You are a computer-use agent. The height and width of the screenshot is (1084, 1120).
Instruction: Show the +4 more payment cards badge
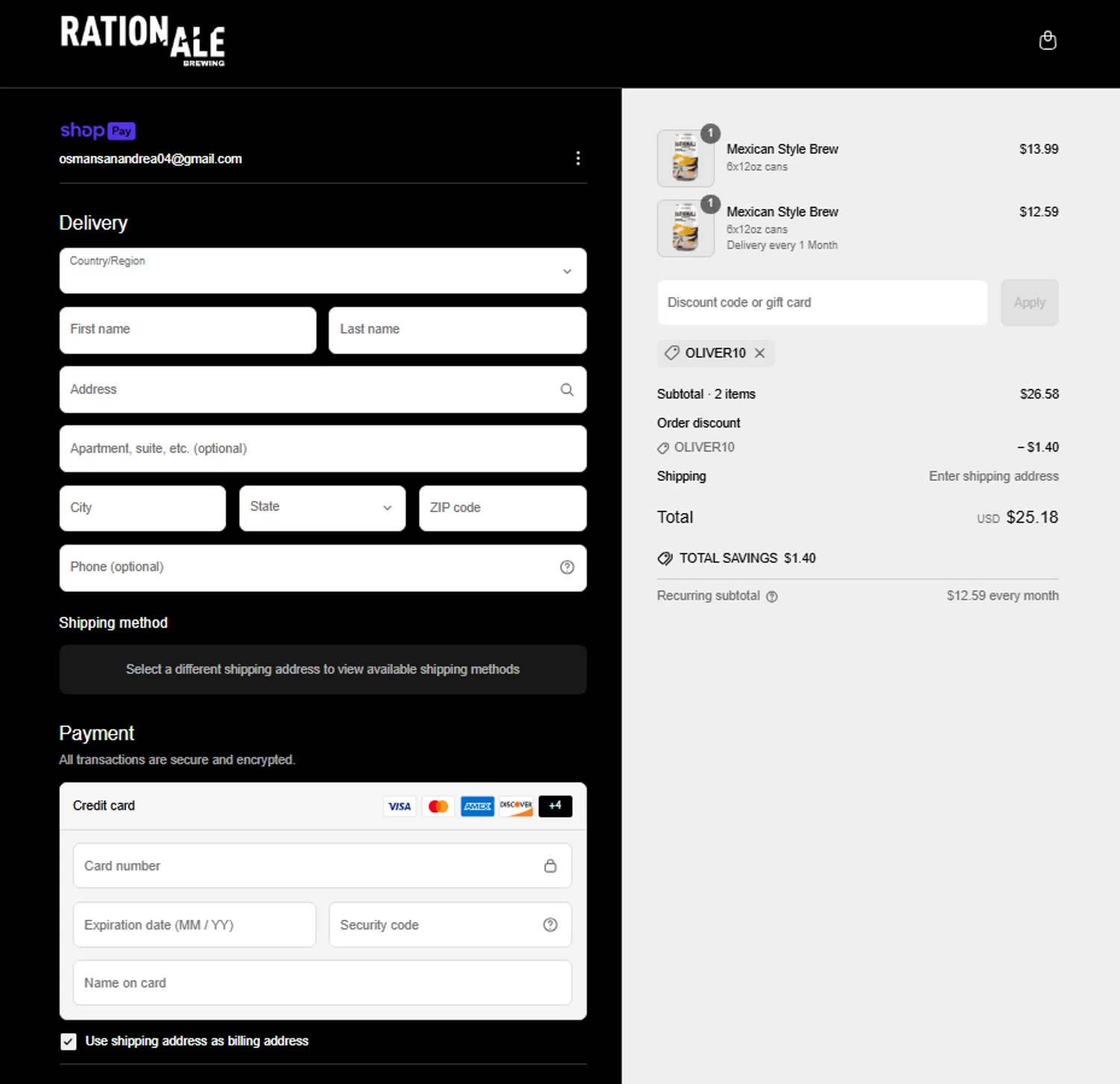[x=555, y=806]
